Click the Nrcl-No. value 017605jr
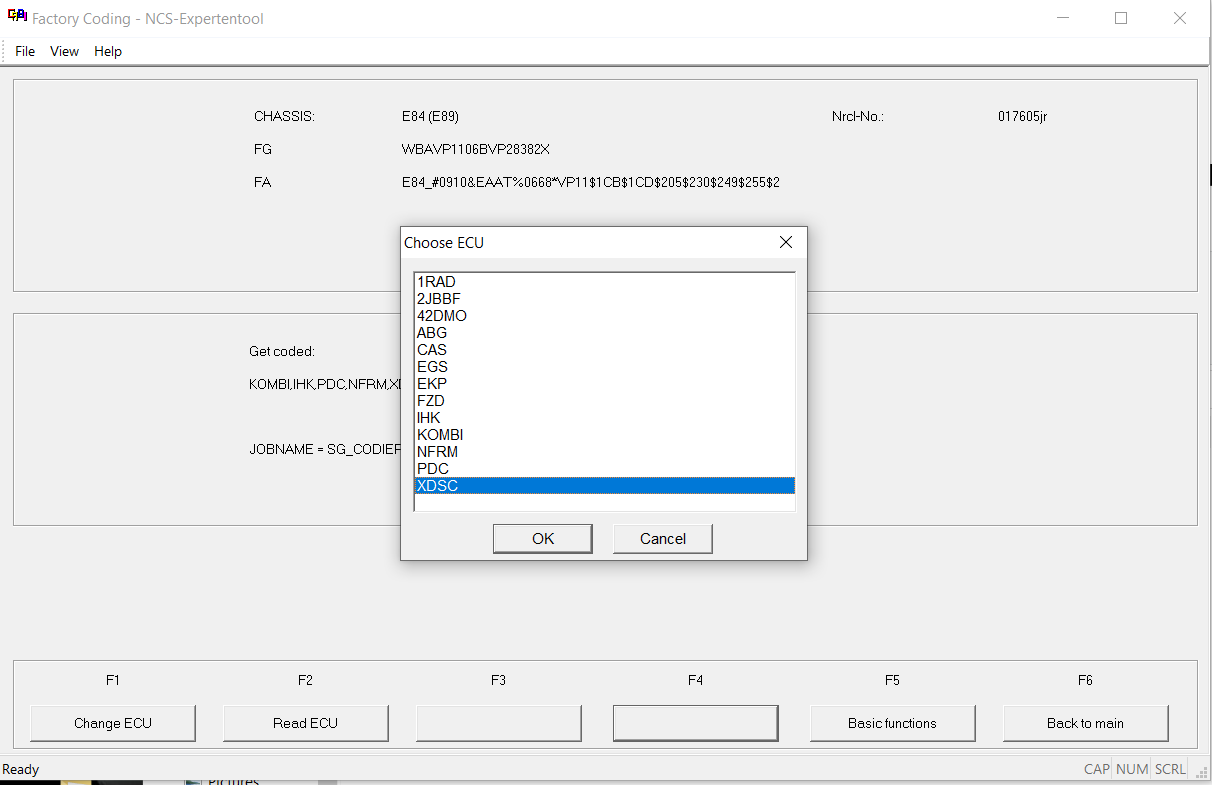This screenshot has height=785, width=1212. [x=1022, y=116]
